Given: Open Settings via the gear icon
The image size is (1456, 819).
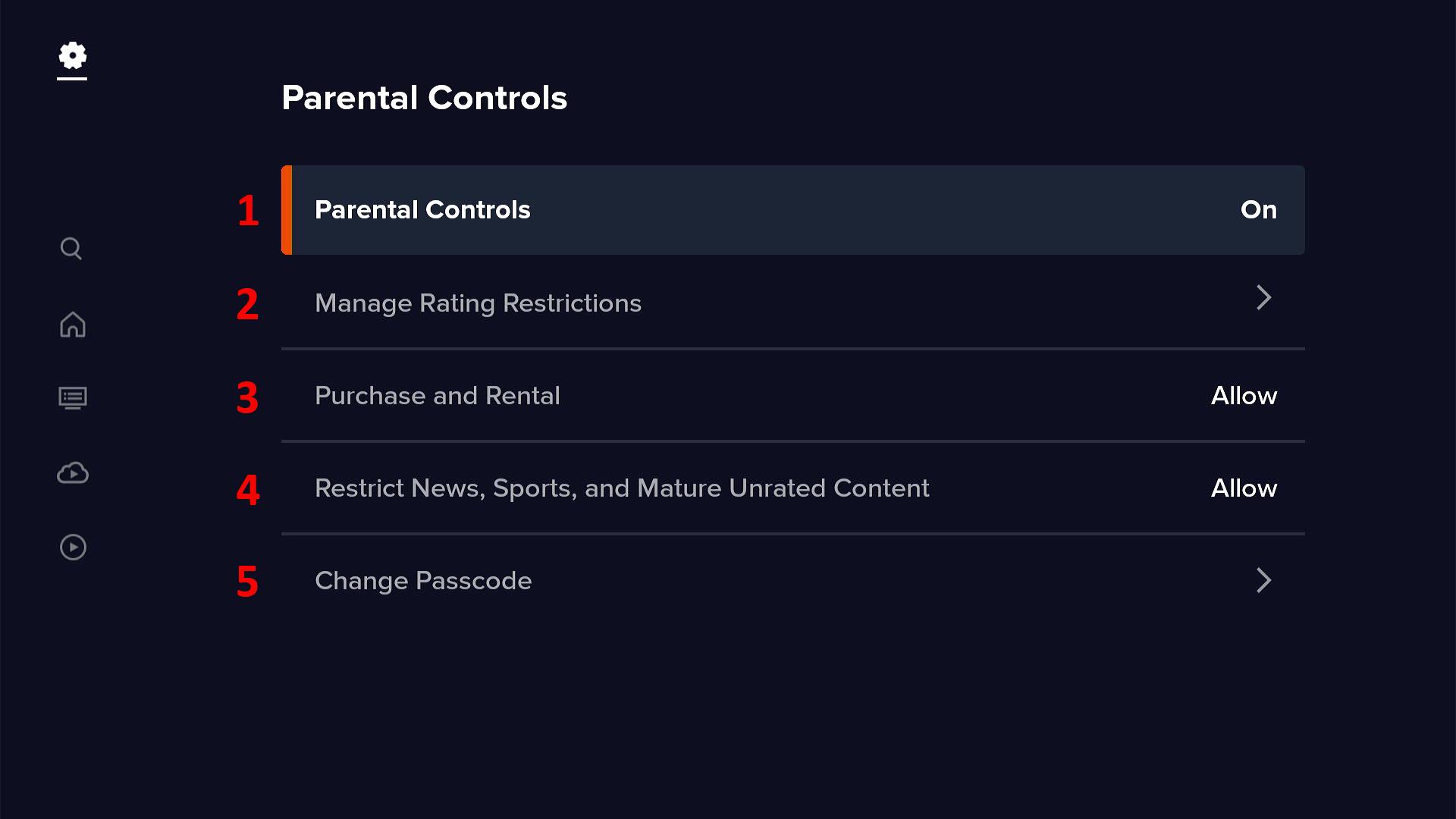Looking at the screenshot, I should coord(71,57).
